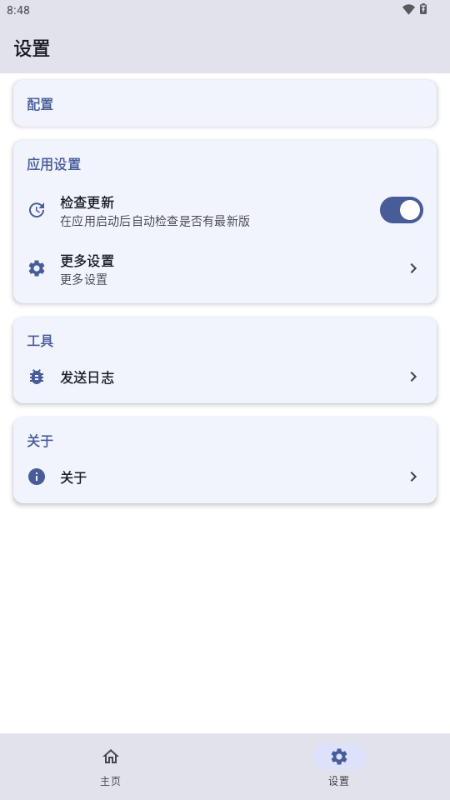Image resolution: width=450 pixels, height=800 pixels.
Task: Tap the 应用设置 section header
Action: (54, 164)
